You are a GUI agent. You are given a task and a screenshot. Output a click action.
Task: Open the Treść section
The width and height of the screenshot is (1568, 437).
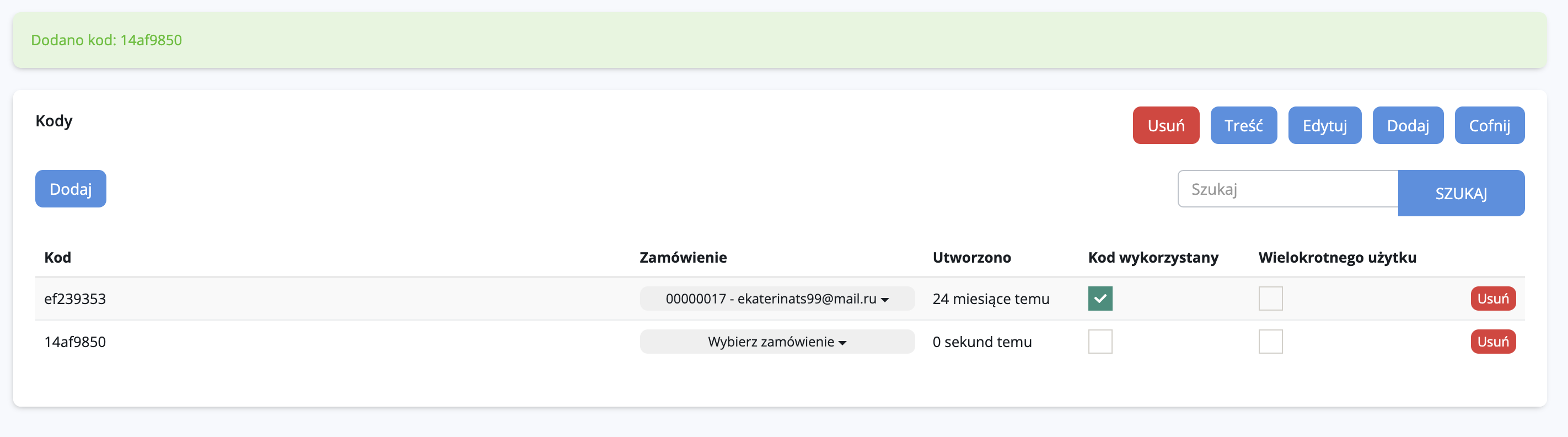(x=1243, y=126)
